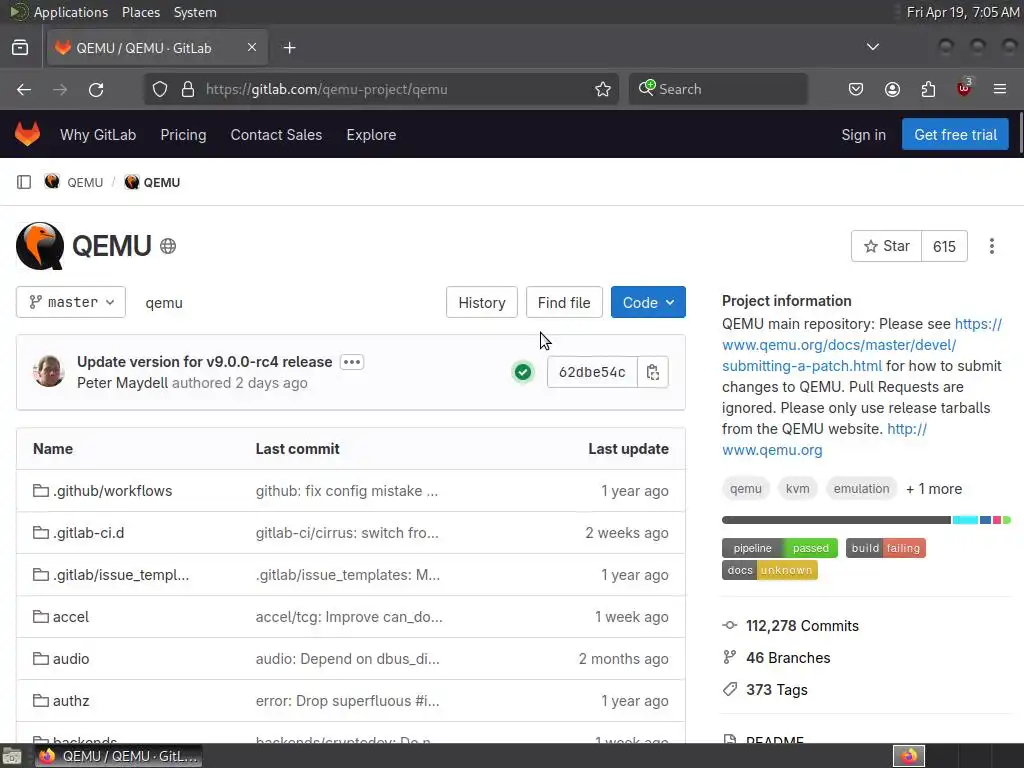Open the .gitlab-ci.d folder
1024x768 pixels.
pos(88,533)
